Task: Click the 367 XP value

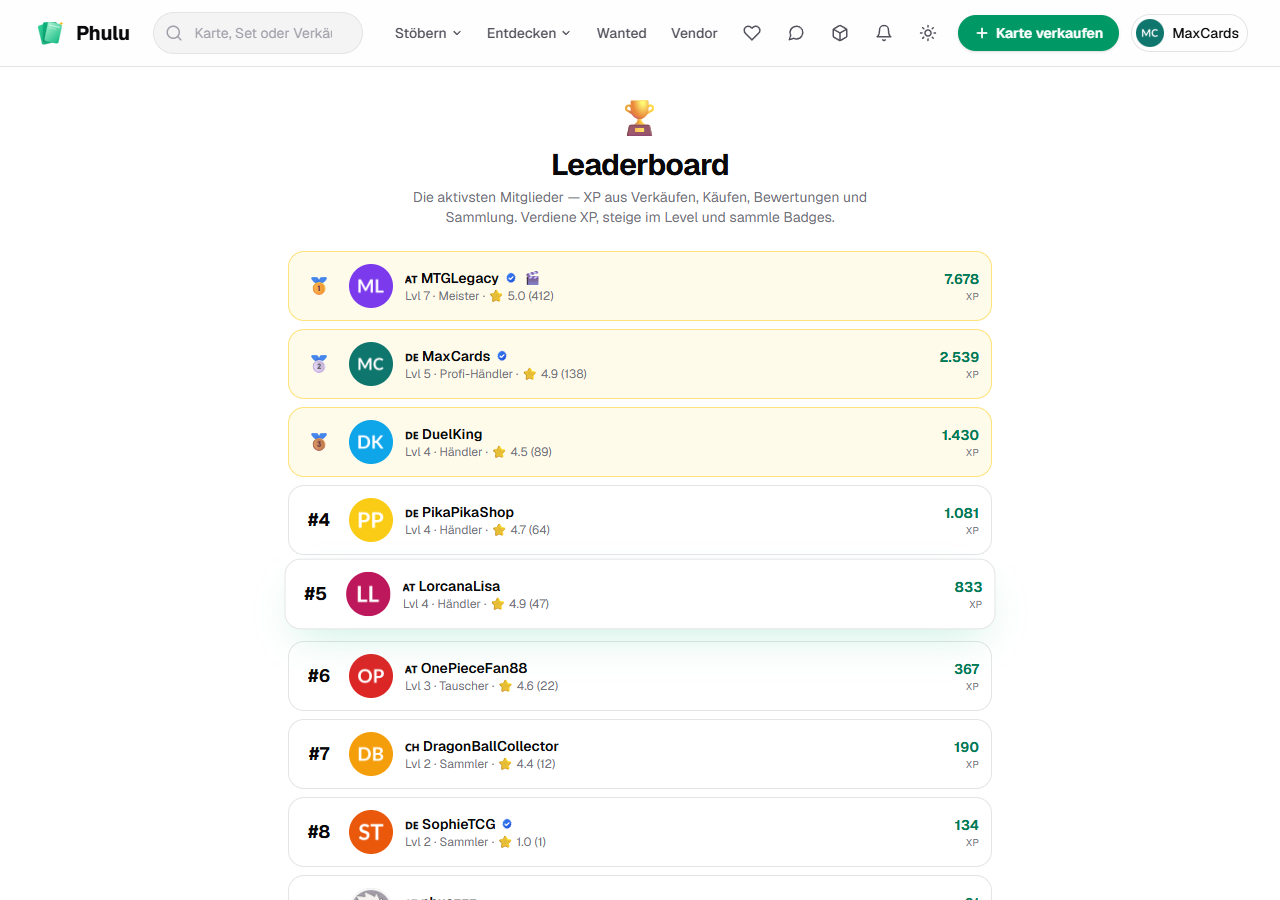Action: click(966, 669)
